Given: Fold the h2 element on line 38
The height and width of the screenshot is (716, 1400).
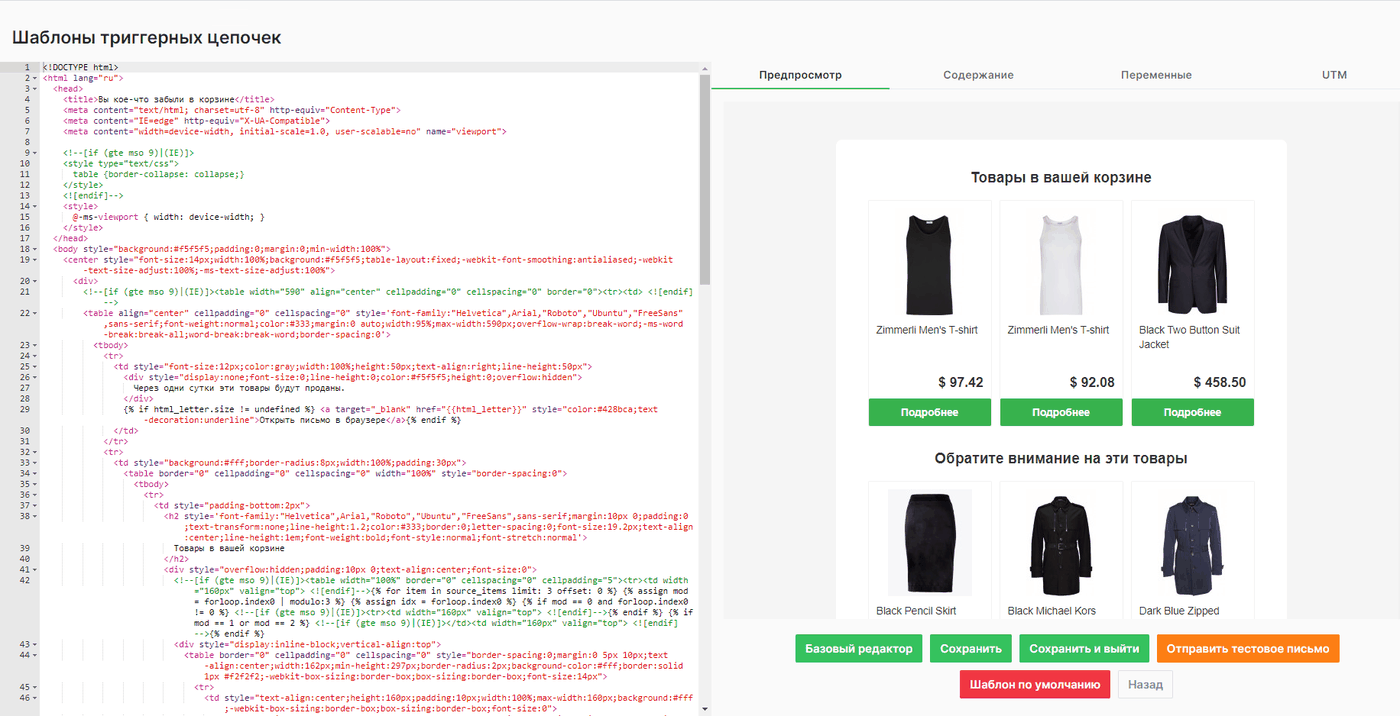Looking at the screenshot, I should tap(36, 516).
